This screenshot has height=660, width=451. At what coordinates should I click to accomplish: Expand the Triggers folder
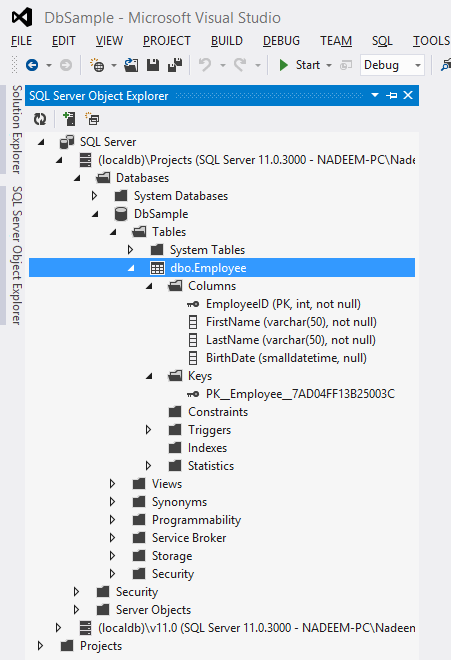(148, 430)
